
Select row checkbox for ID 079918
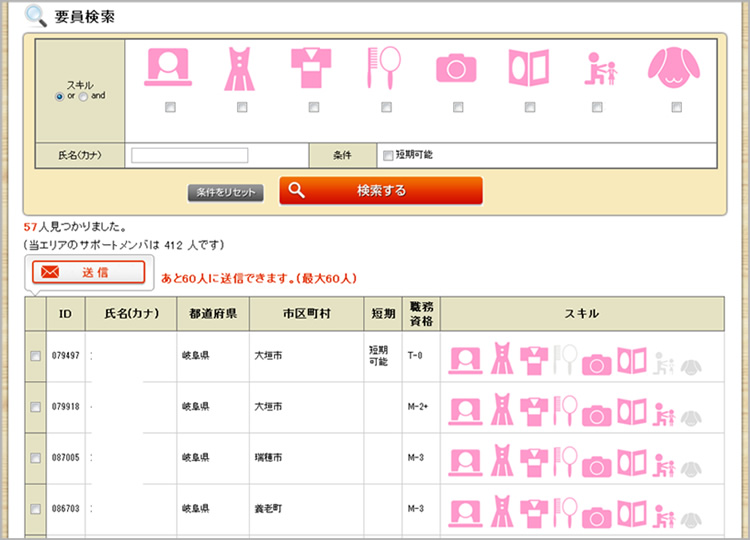[x=35, y=407]
